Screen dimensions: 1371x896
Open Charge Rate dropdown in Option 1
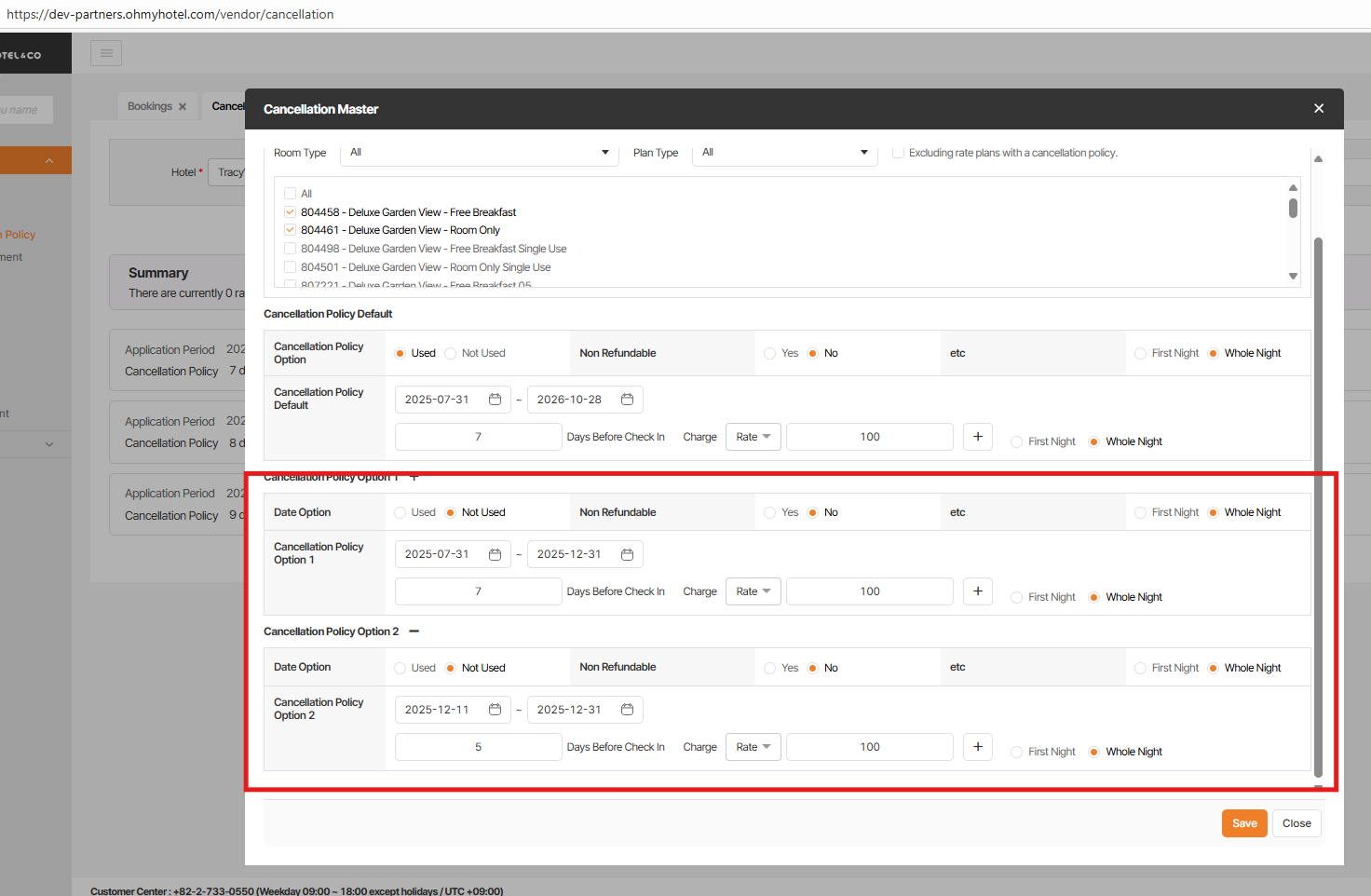[x=753, y=591]
